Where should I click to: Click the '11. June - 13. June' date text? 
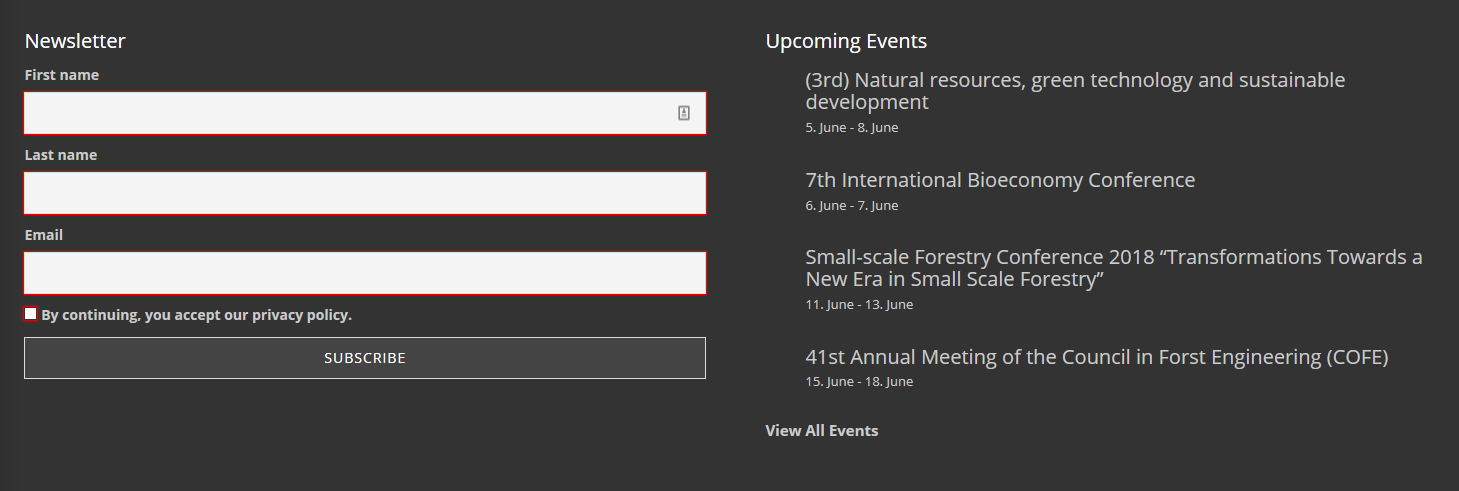(x=859, y=305)
